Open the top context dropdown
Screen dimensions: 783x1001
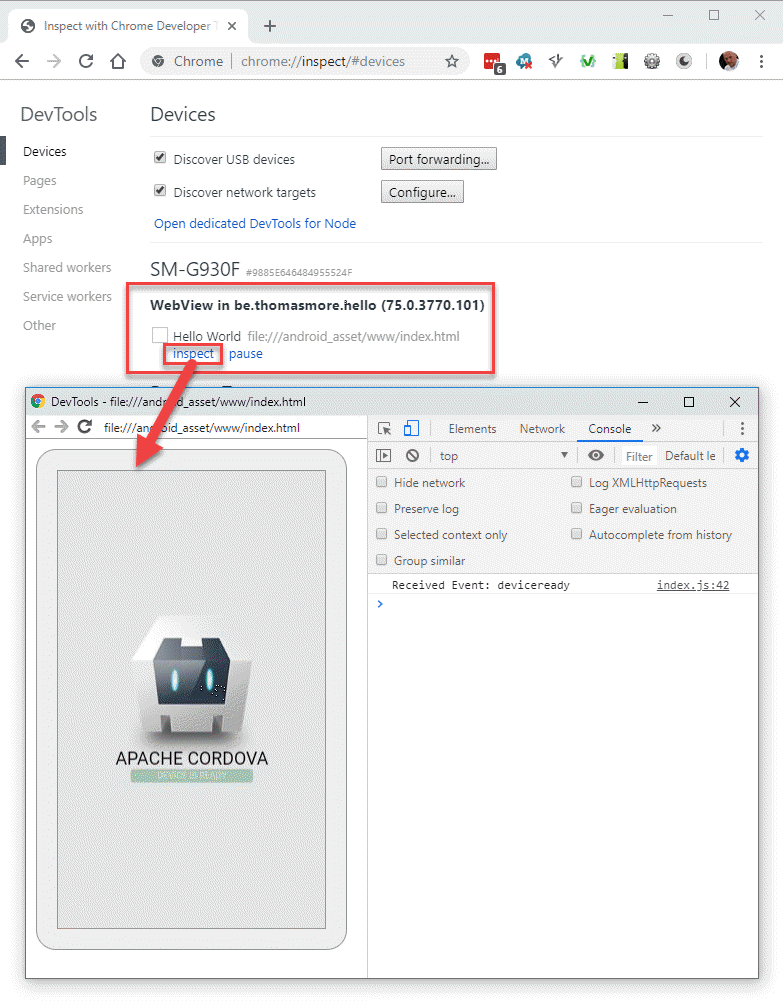(x=503, y=456)
